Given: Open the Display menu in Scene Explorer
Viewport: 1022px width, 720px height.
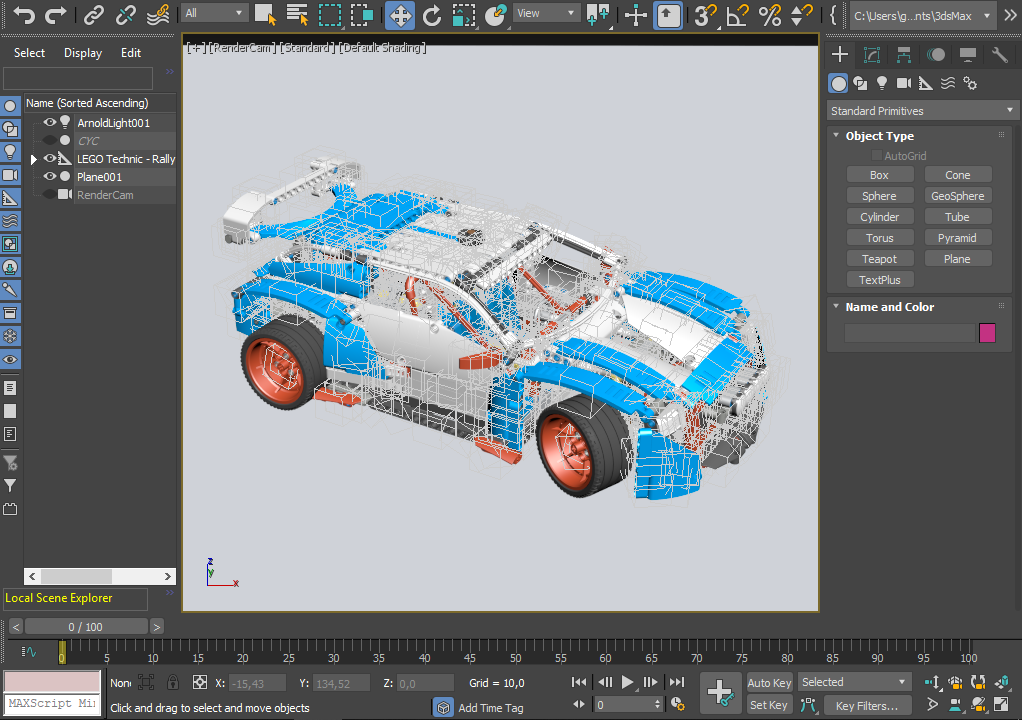Looking at the screenshot, I should pos(83,53).
